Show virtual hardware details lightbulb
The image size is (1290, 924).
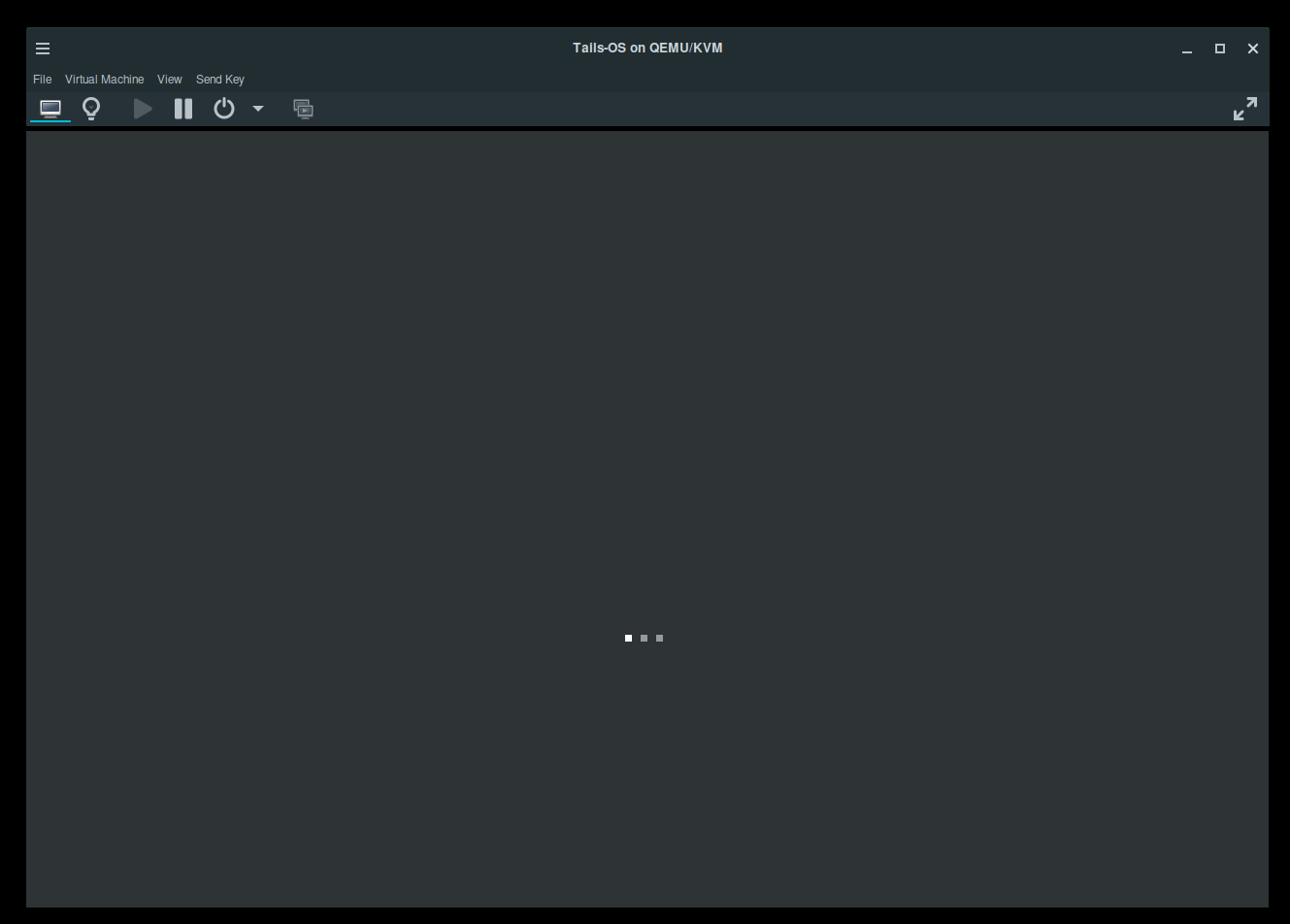tap(91, 109)
